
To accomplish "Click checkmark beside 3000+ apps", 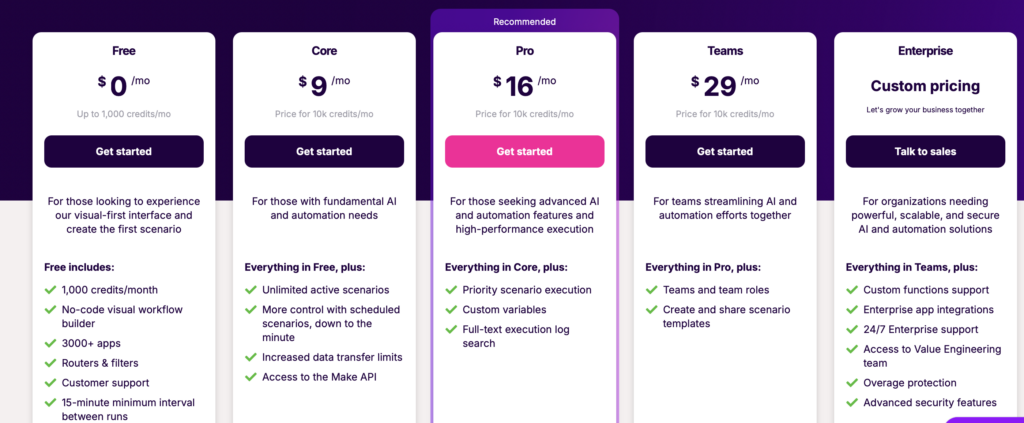I will pyautogui.click(x=50, y=343).
